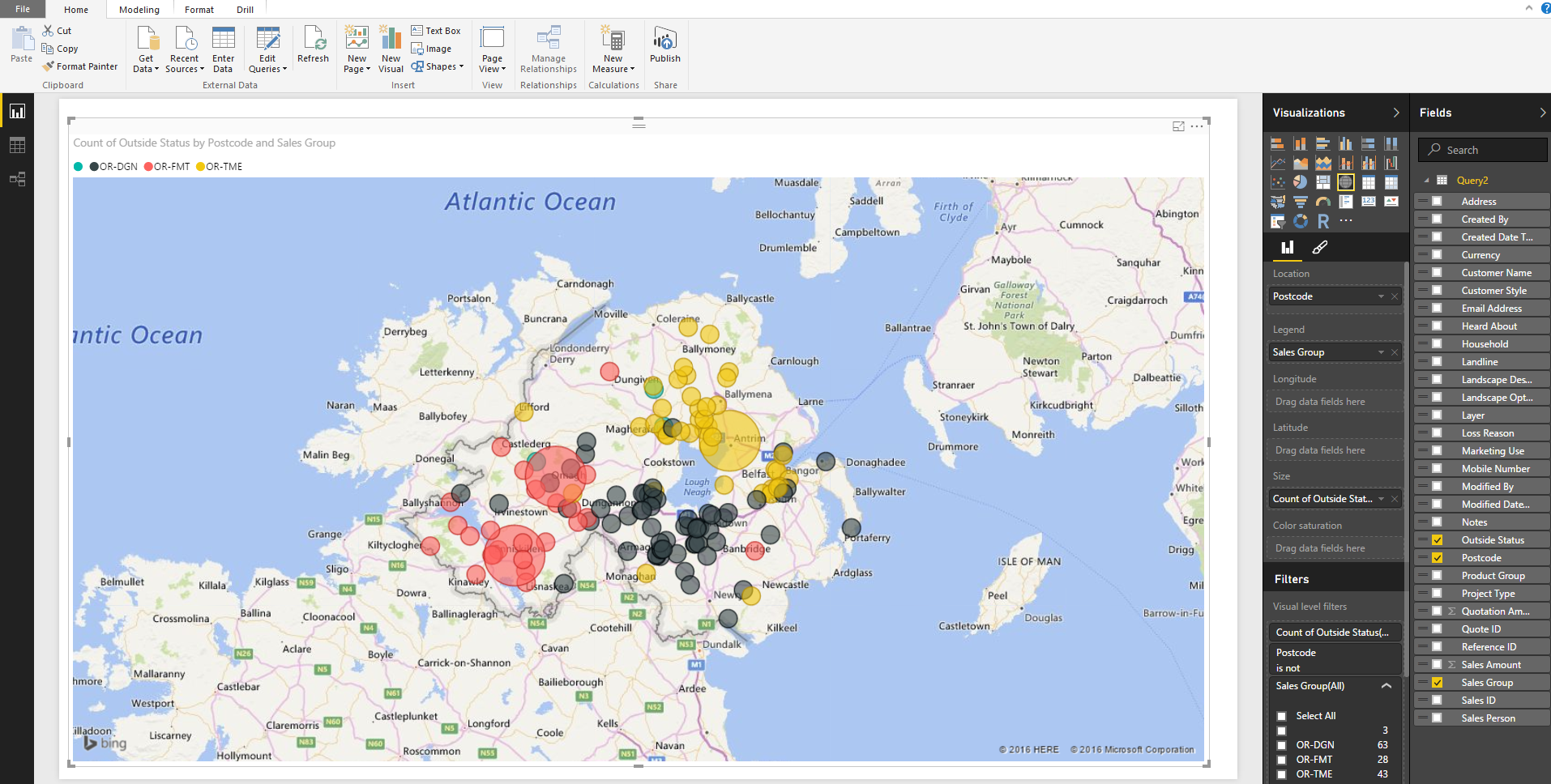Check the Product Group field checkbox
The width and height of the screenshot is (1551, 784).
pyautogui.click(x=1437, y=576)
